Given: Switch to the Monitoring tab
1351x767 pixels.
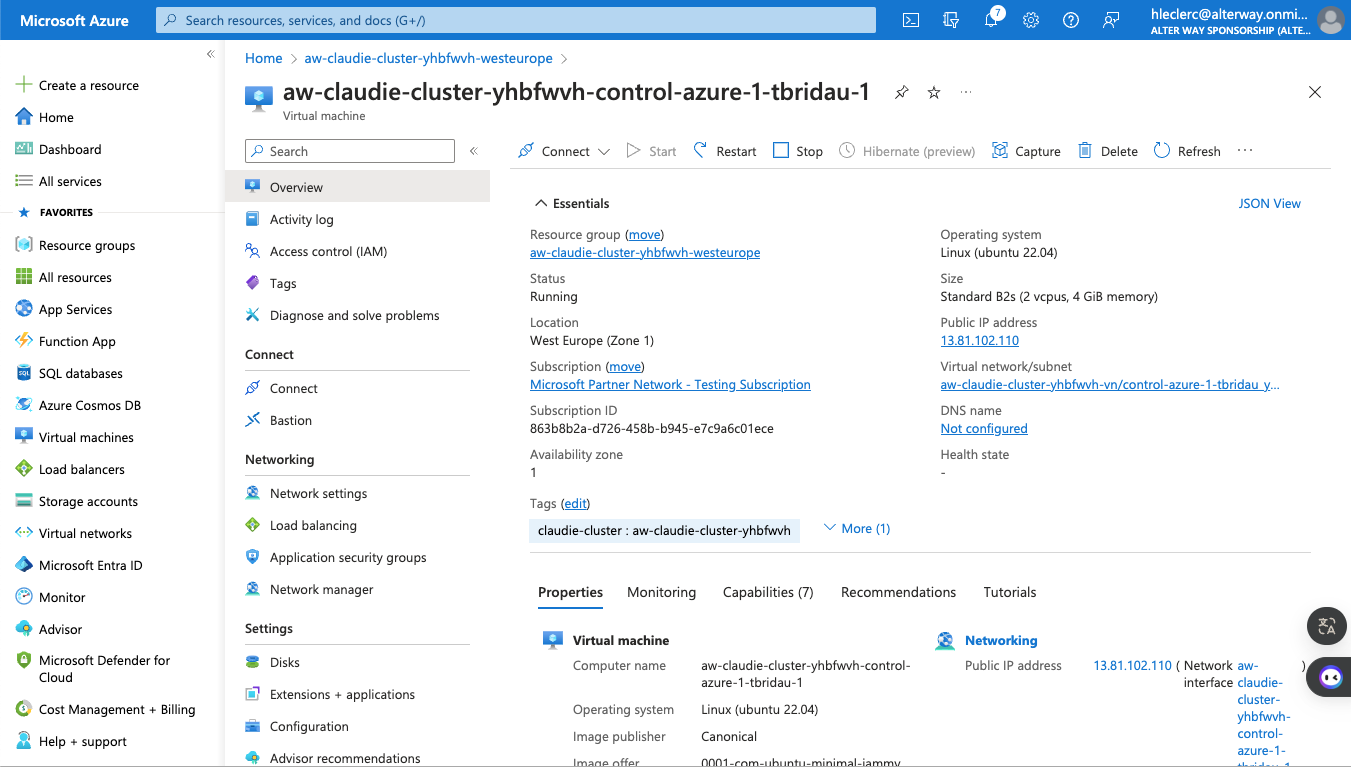Looking at the screenshot, I should pyautogui.click(x=661, y=592).
